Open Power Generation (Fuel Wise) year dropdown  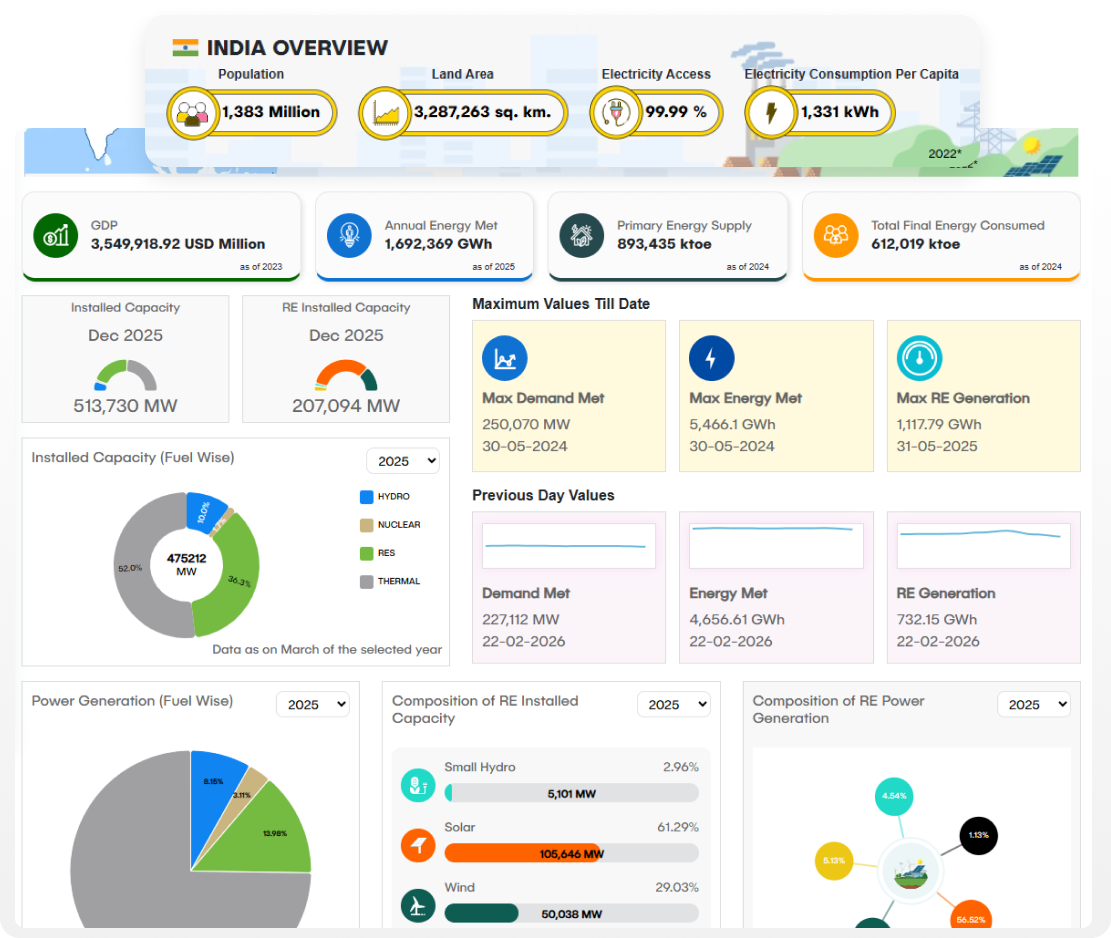pyautogui.click(x=313, y=704)
